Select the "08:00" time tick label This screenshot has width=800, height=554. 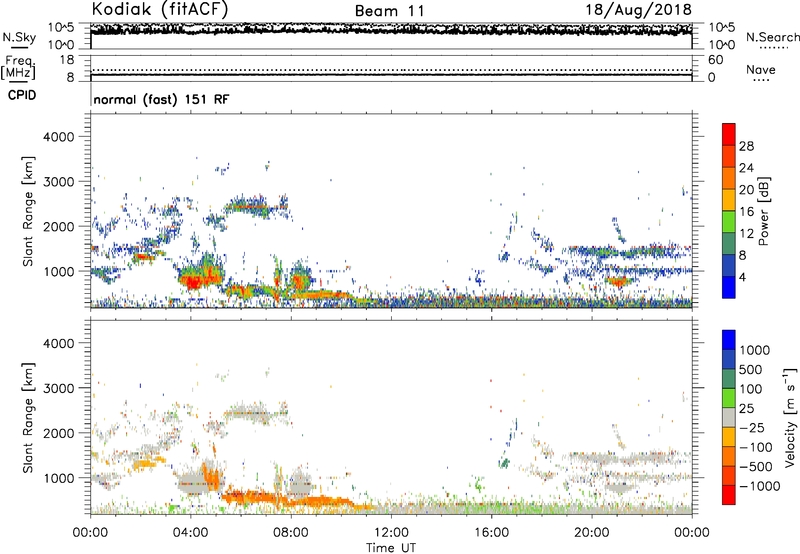tap(291, 533)
